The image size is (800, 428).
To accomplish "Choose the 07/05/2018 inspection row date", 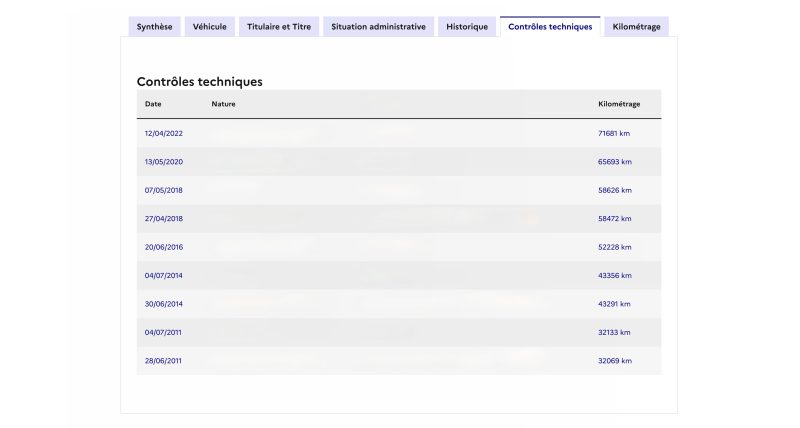I will click(x=164, y=190).
